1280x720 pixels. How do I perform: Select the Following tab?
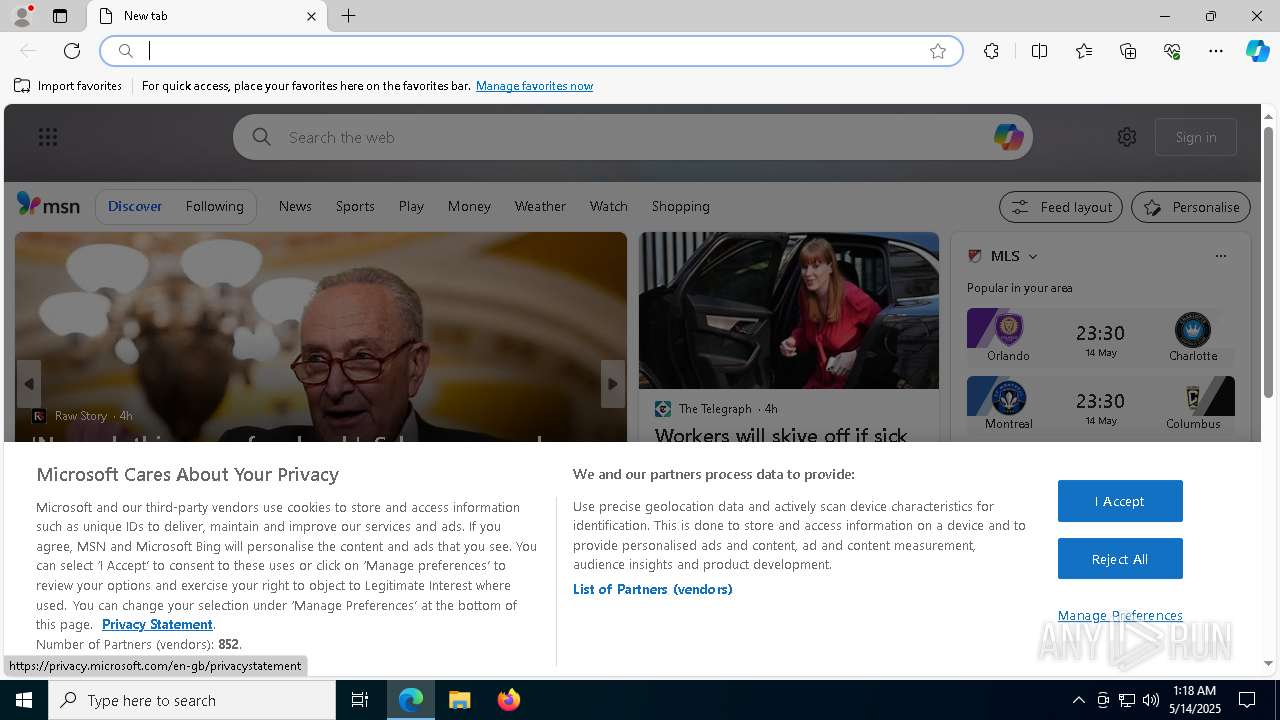coord(215,206)
